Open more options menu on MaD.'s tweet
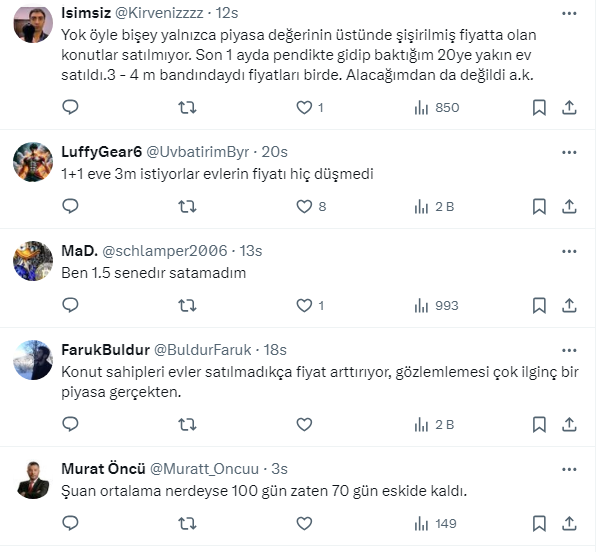608x552 pixels. (568, 249)
